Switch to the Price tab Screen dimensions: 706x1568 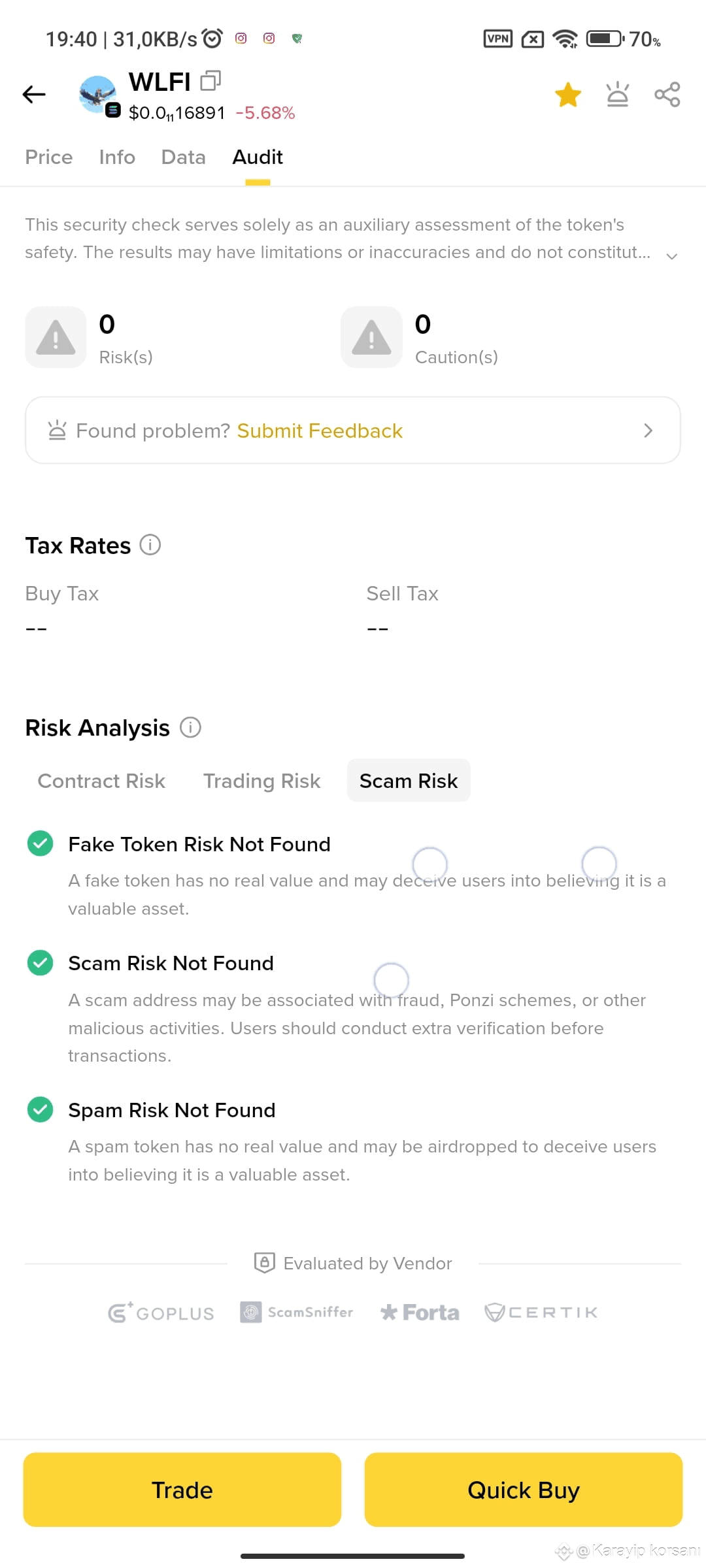click(49, 157)
